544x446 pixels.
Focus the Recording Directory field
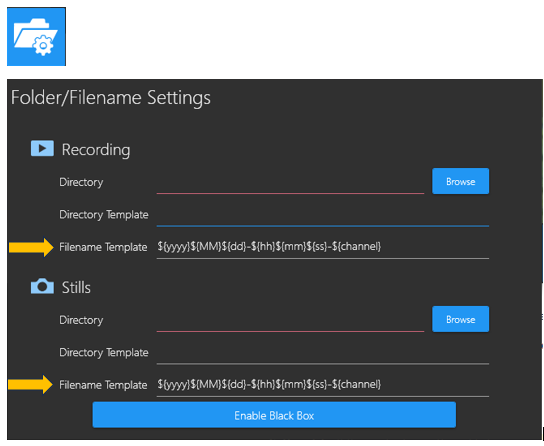click(290, 183)
